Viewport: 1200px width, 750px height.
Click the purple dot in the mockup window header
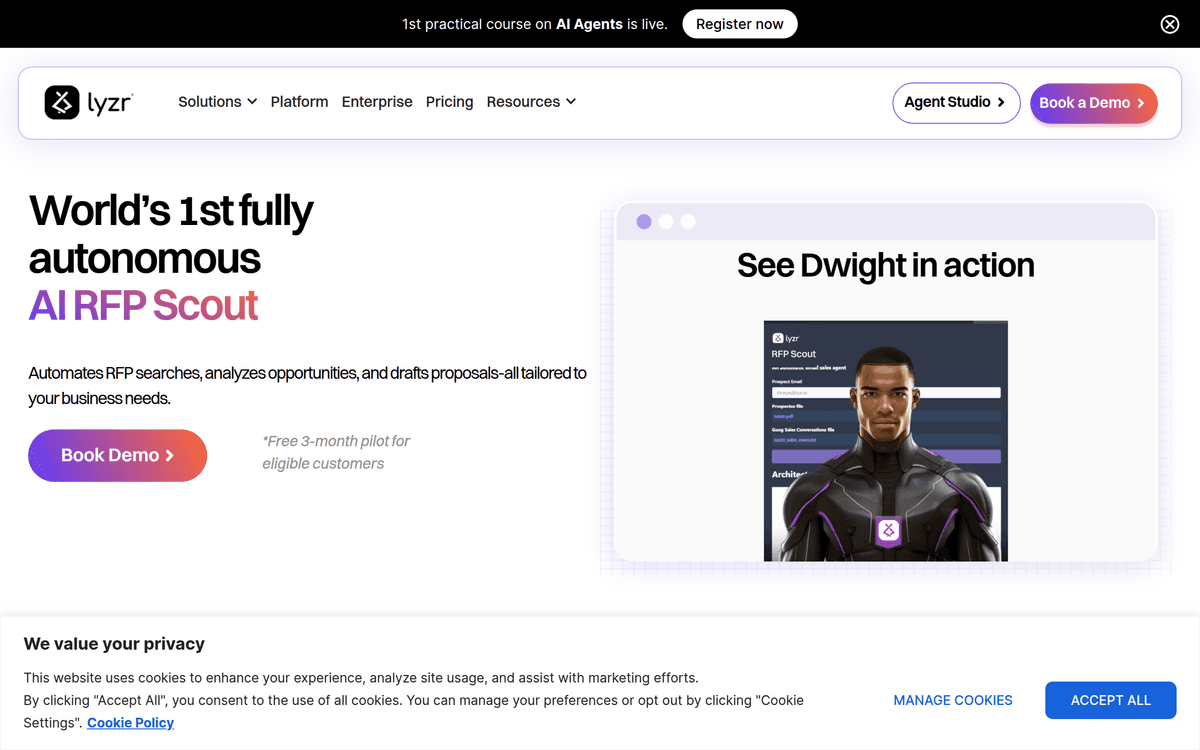point(644,222)
